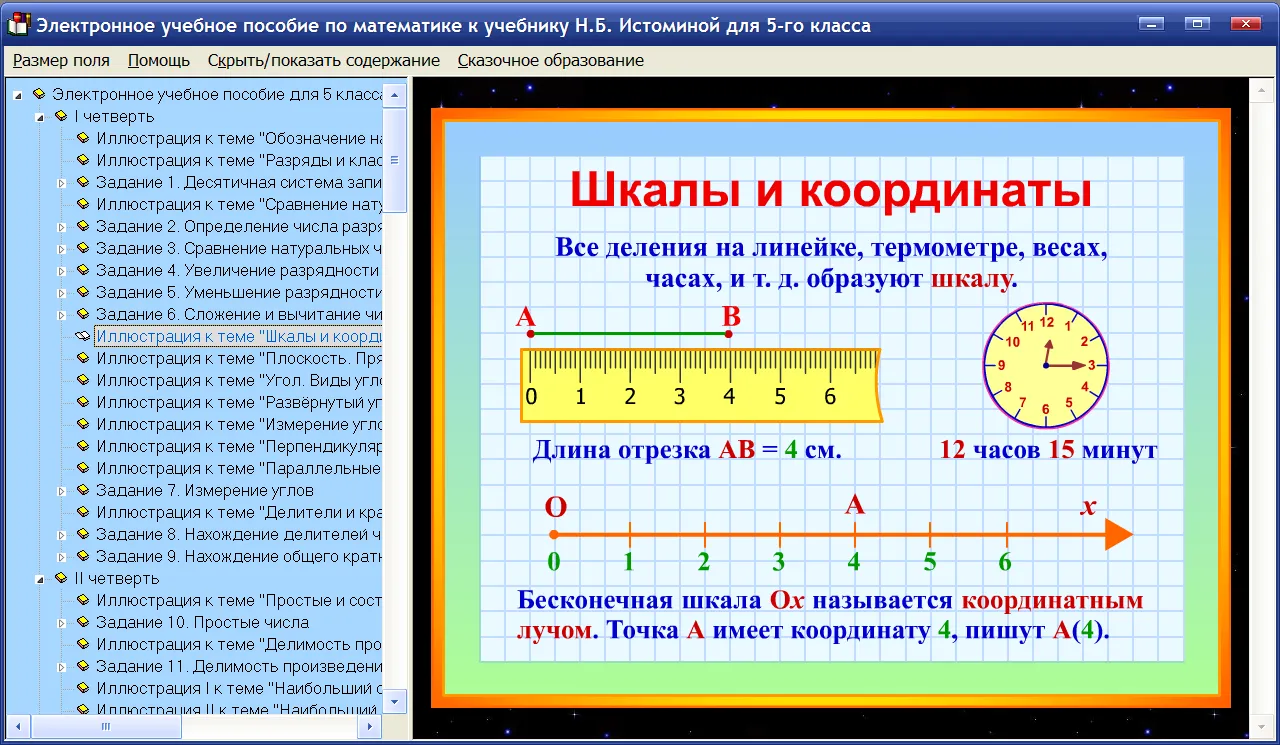The height and width of the screenshot is (745, 1280).
Task: Click book icon of 'Развёрнутый уг' illustration row
Action: [x=83, y=402]
